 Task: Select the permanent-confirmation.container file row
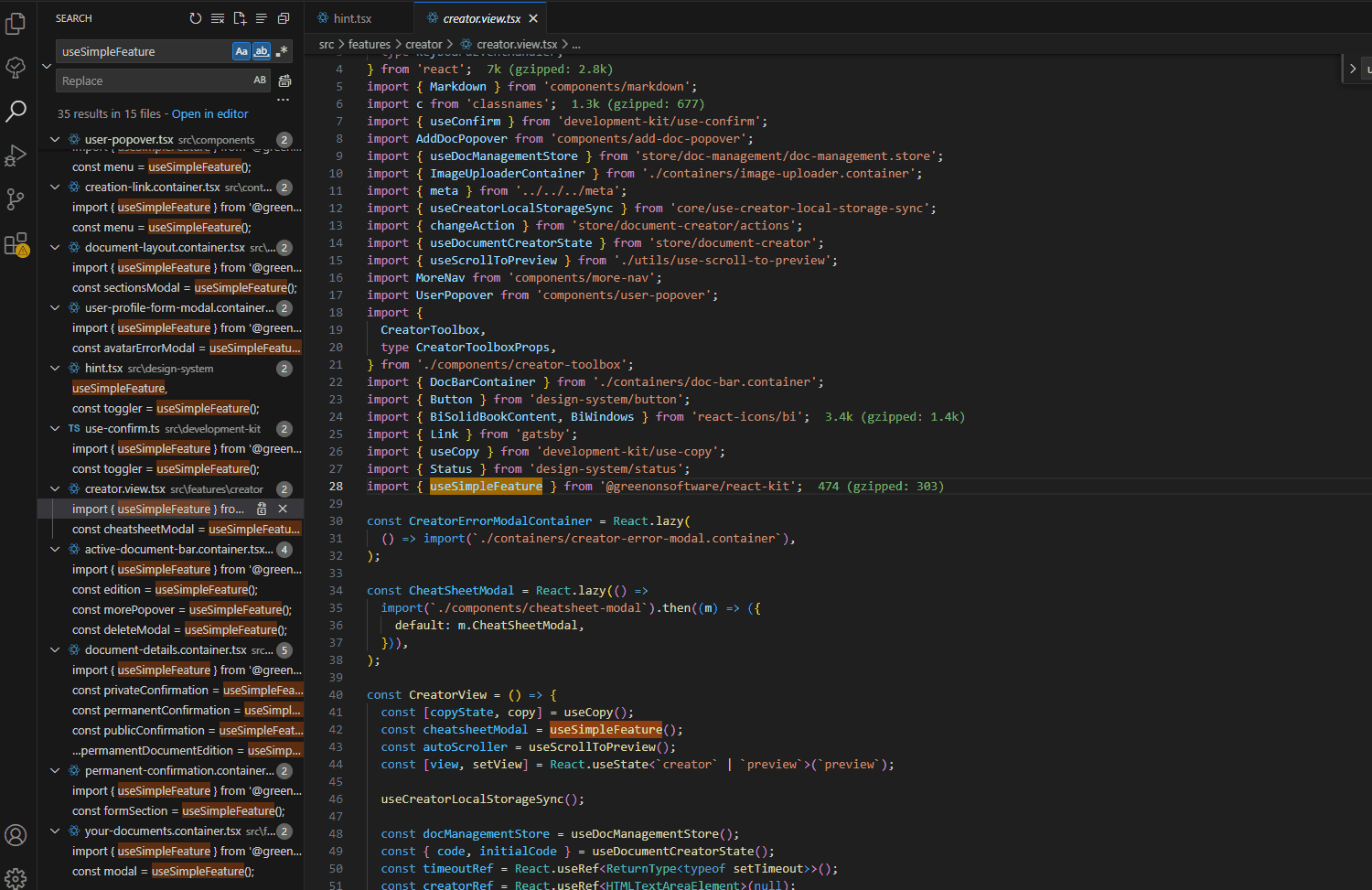coord(171,770)
